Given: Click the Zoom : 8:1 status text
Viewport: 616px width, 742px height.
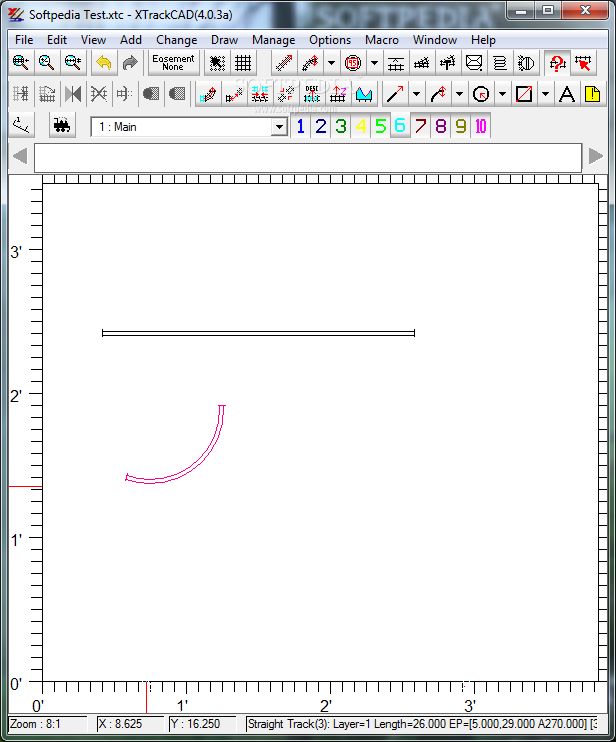Looking at the screenshot, I should pyautogui.click(x=35, y=724).
